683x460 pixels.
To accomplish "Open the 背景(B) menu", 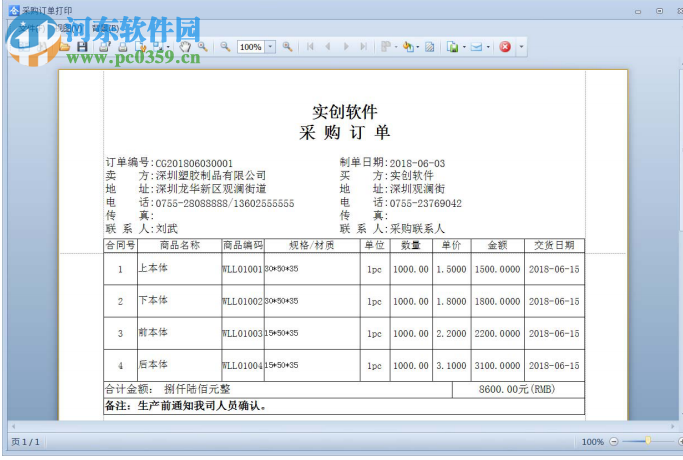I will pyautogui.click(x=105, y=28).
